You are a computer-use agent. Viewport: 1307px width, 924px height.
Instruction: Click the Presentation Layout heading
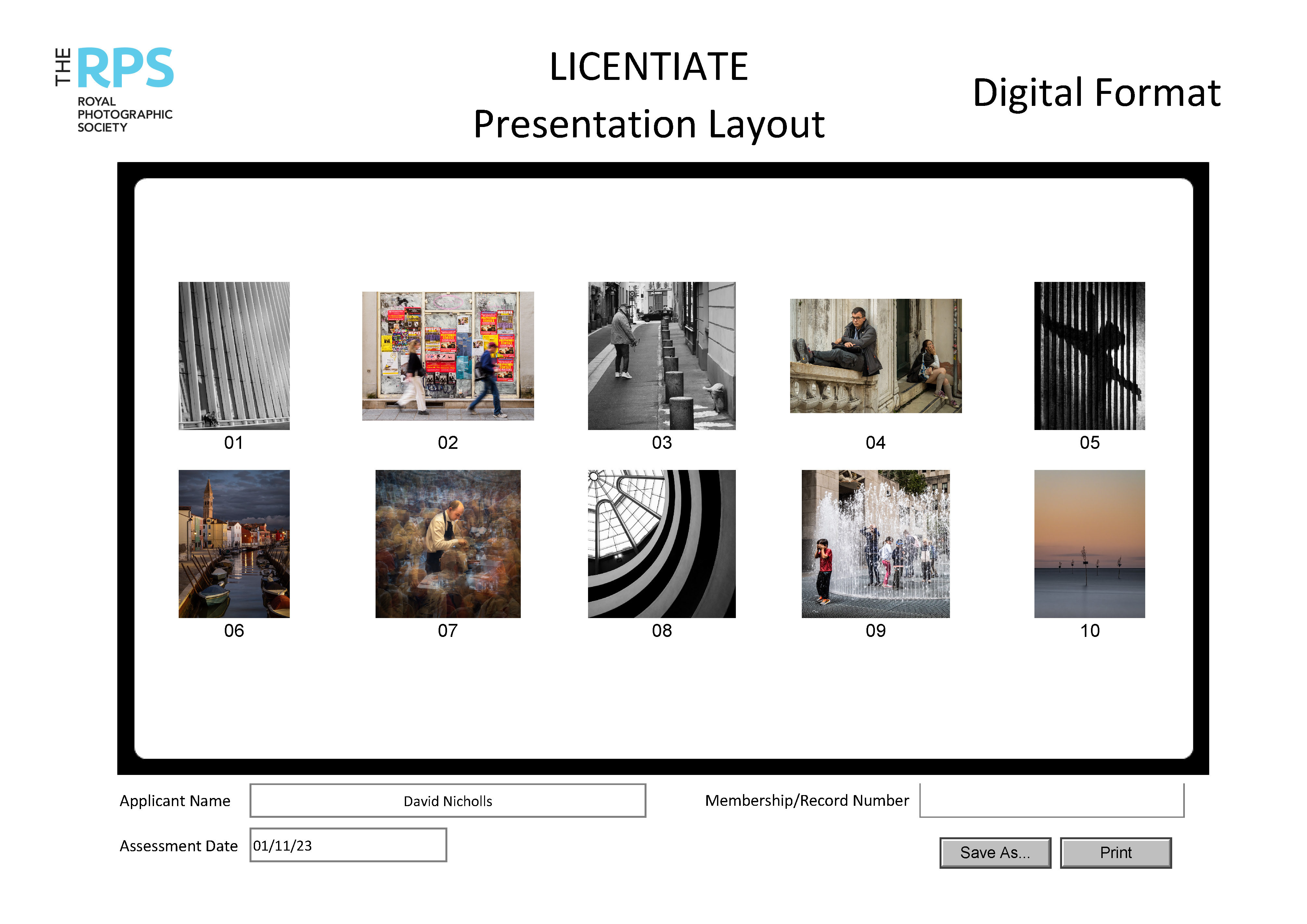coord(648,125)
